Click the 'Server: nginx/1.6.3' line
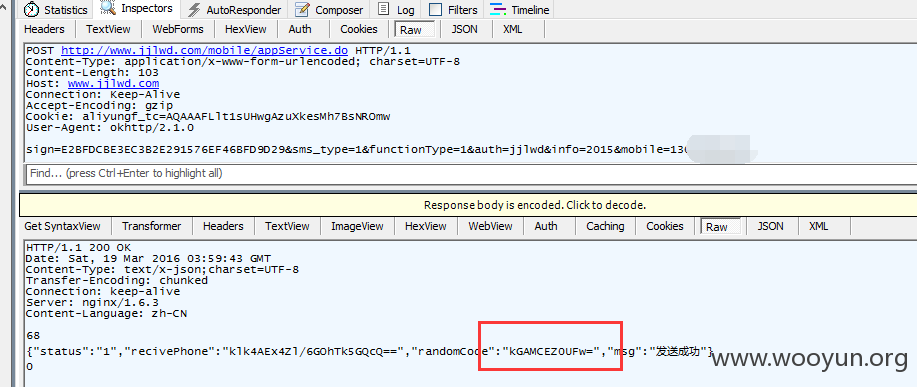This screenshot has height=387, width=917. click(x=92, y=302)
